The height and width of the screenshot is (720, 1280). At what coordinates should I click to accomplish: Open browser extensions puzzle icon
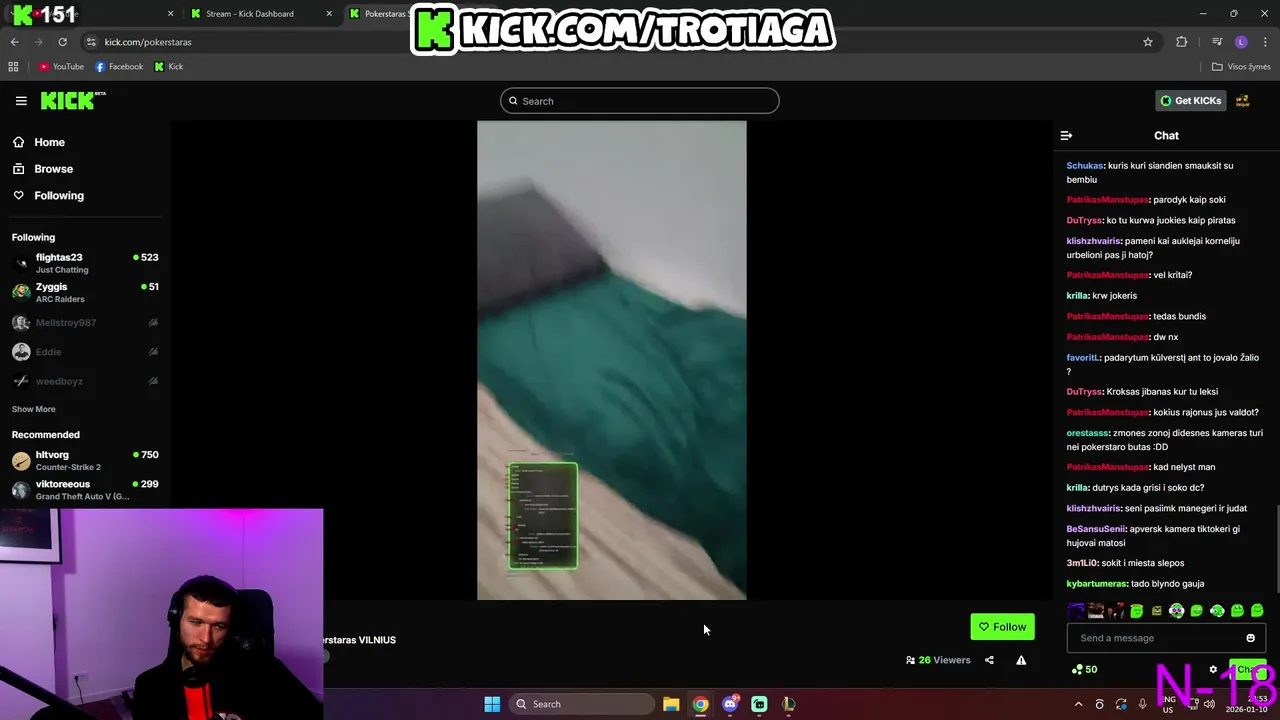tap(1182, 42)
